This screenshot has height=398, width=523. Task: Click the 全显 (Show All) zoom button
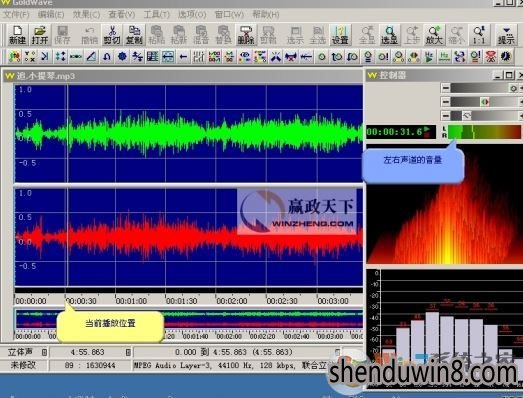pos(367,35)
